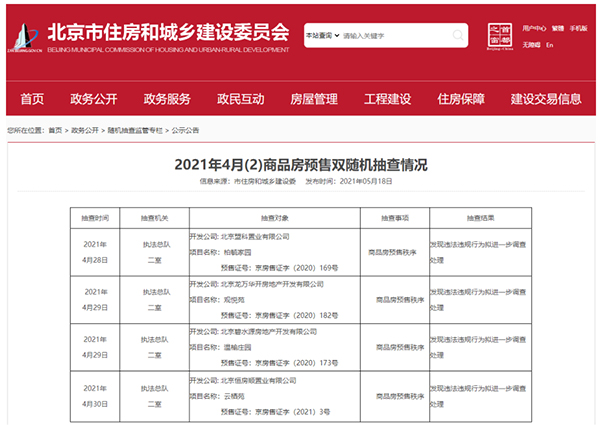Go to 首页 in the navigation bar
This screenshot has height=426, width=600.
(32, 99)
